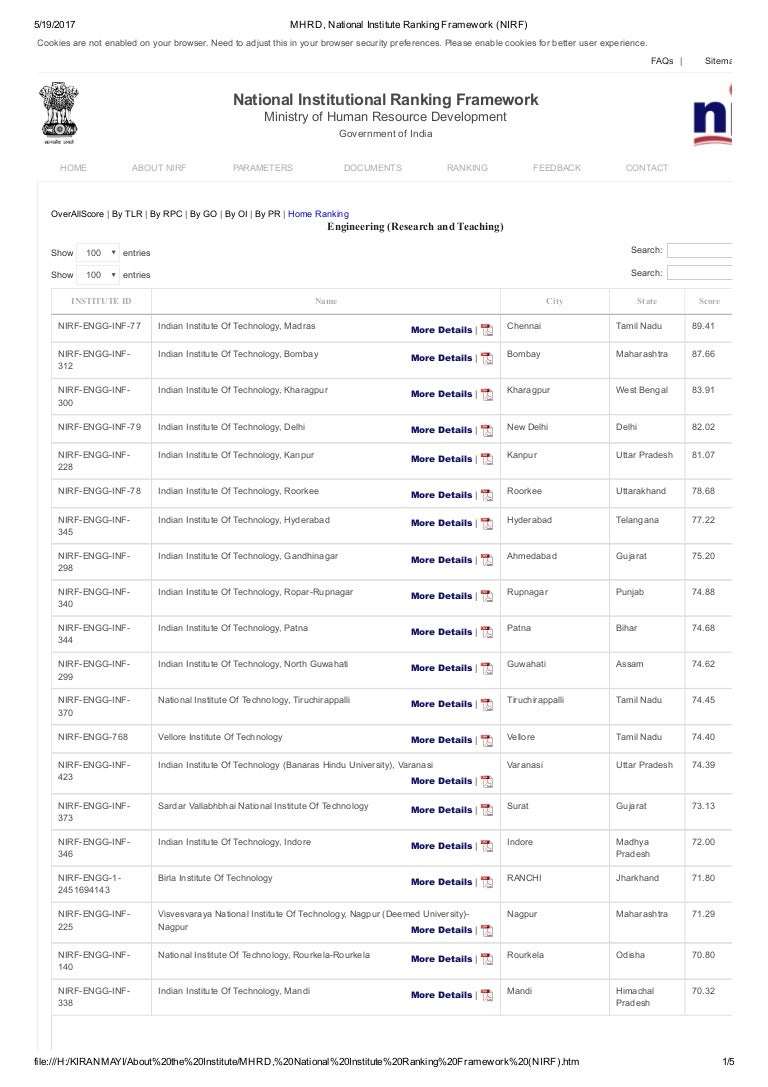Open the ABOUT NIRF menu
Image resolution: width=768 pixels, height=1087 pixels.
[x=159, y=168]
